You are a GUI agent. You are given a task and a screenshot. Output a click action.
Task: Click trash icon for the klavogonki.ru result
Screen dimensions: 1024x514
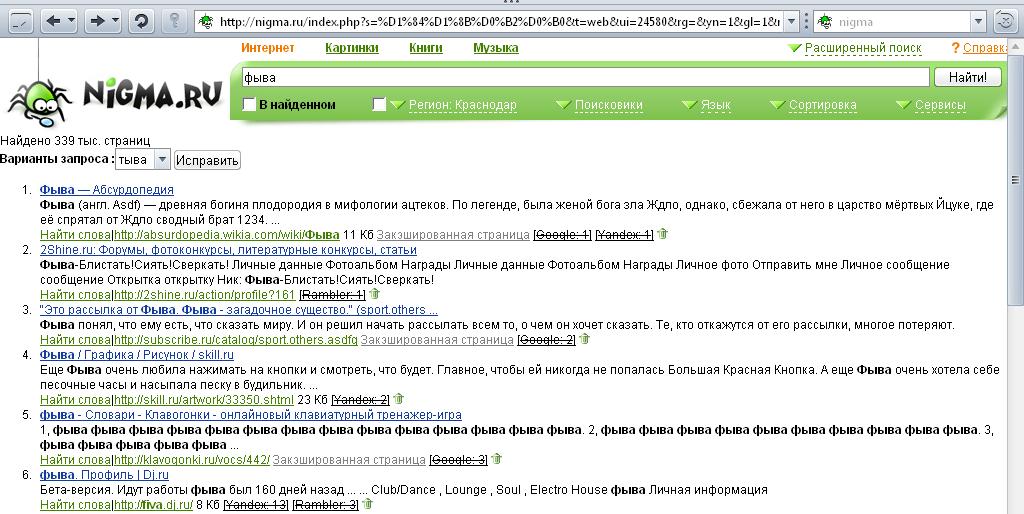pos(496,458)
